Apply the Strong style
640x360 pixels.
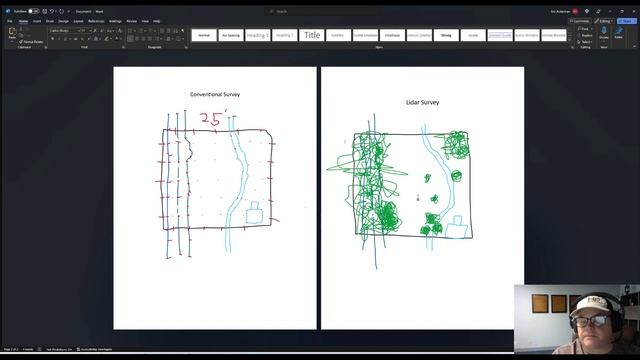pos(446,35)
